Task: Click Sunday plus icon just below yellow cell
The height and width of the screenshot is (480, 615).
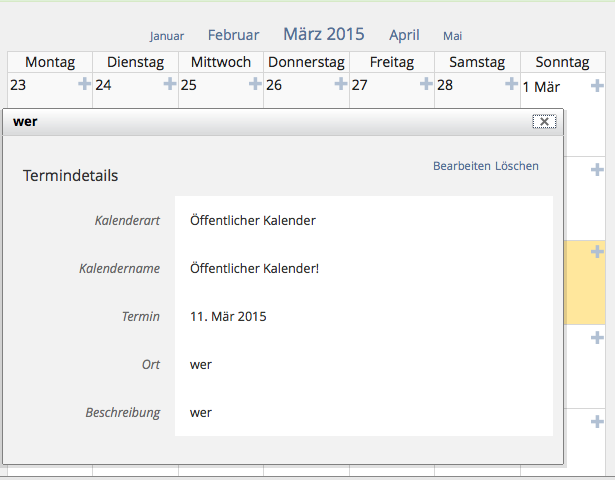Action: pyautogui.click(x=598, y=337)
